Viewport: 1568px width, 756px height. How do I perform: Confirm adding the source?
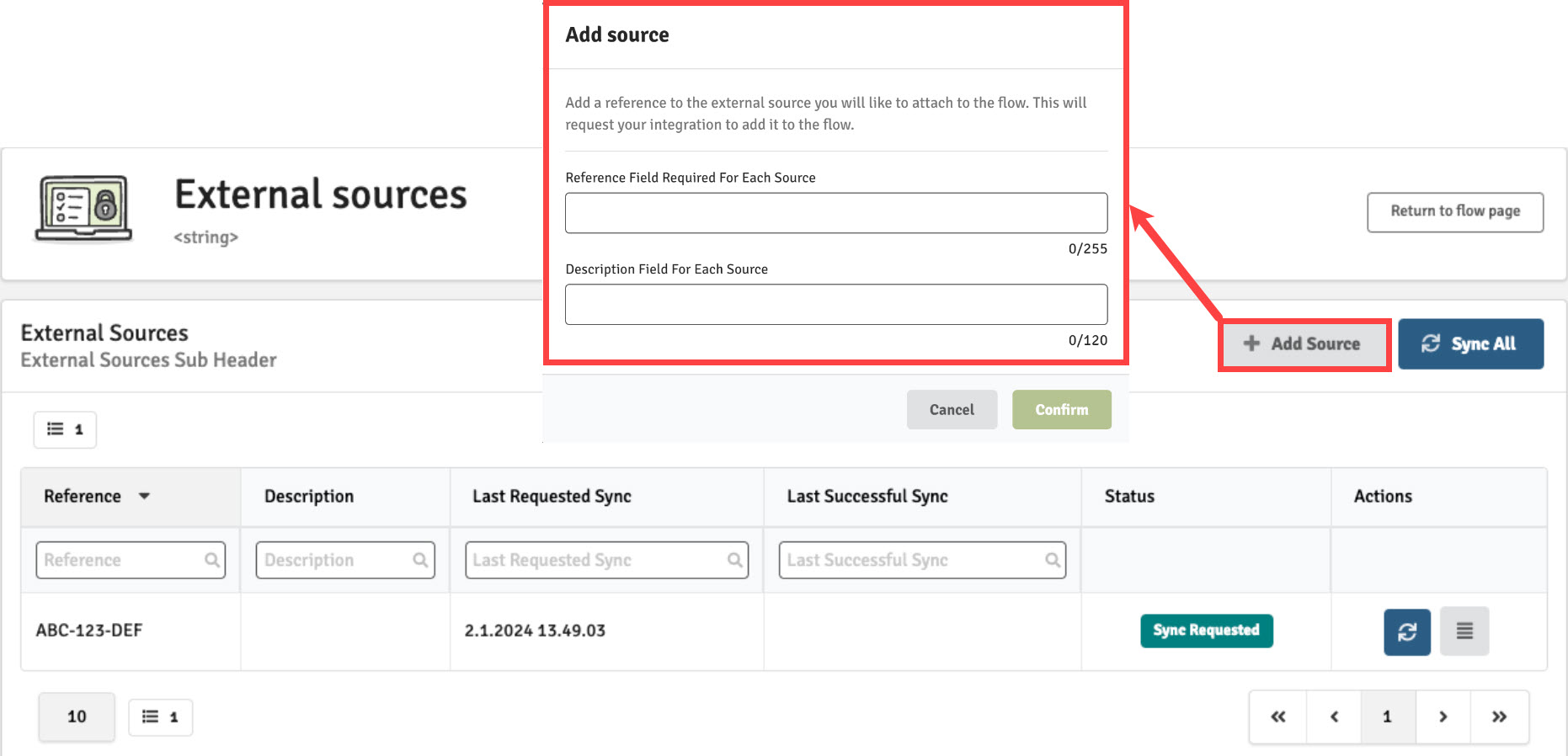click(x=1061, y=410)
